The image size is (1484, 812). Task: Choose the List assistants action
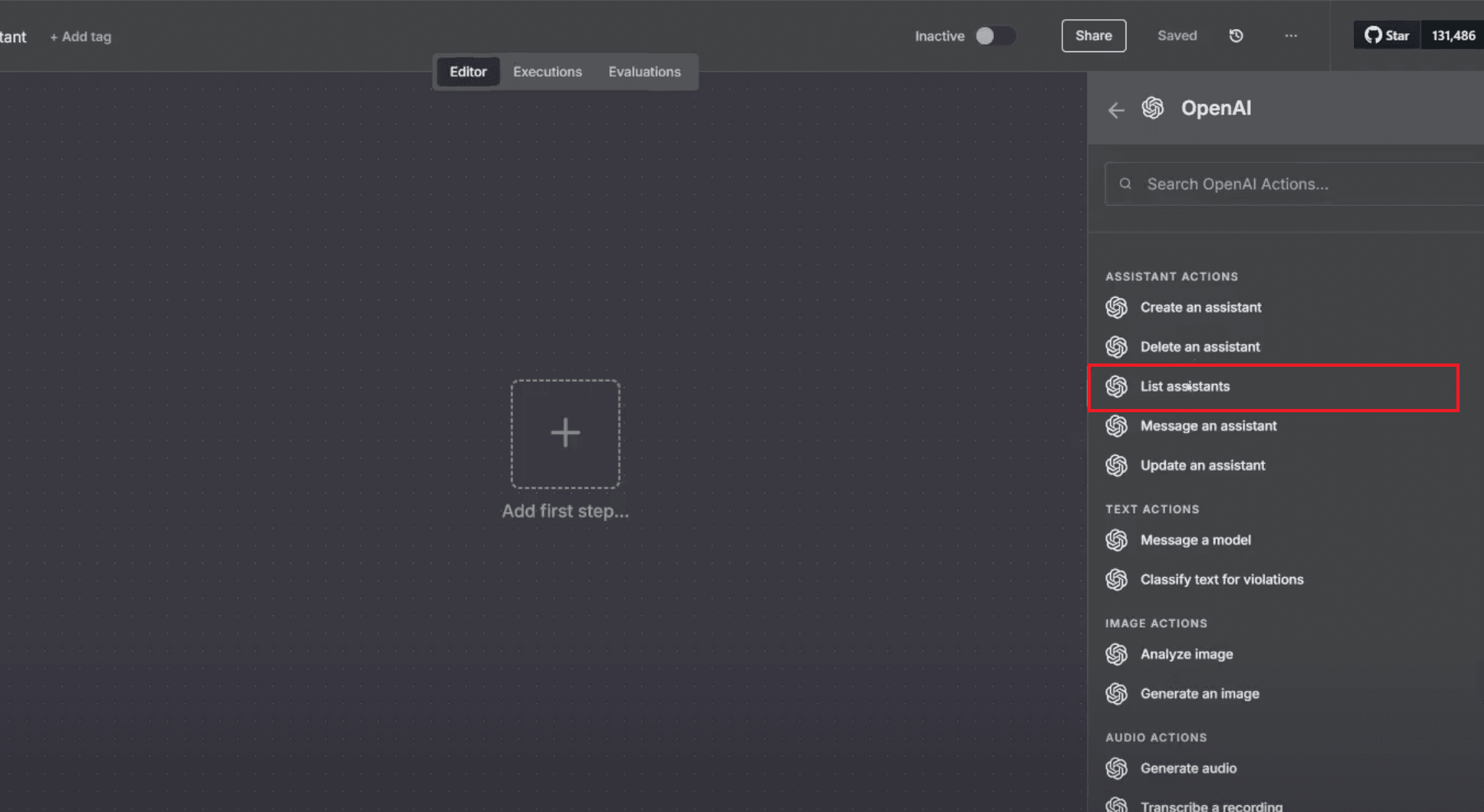coord(1184,387)
